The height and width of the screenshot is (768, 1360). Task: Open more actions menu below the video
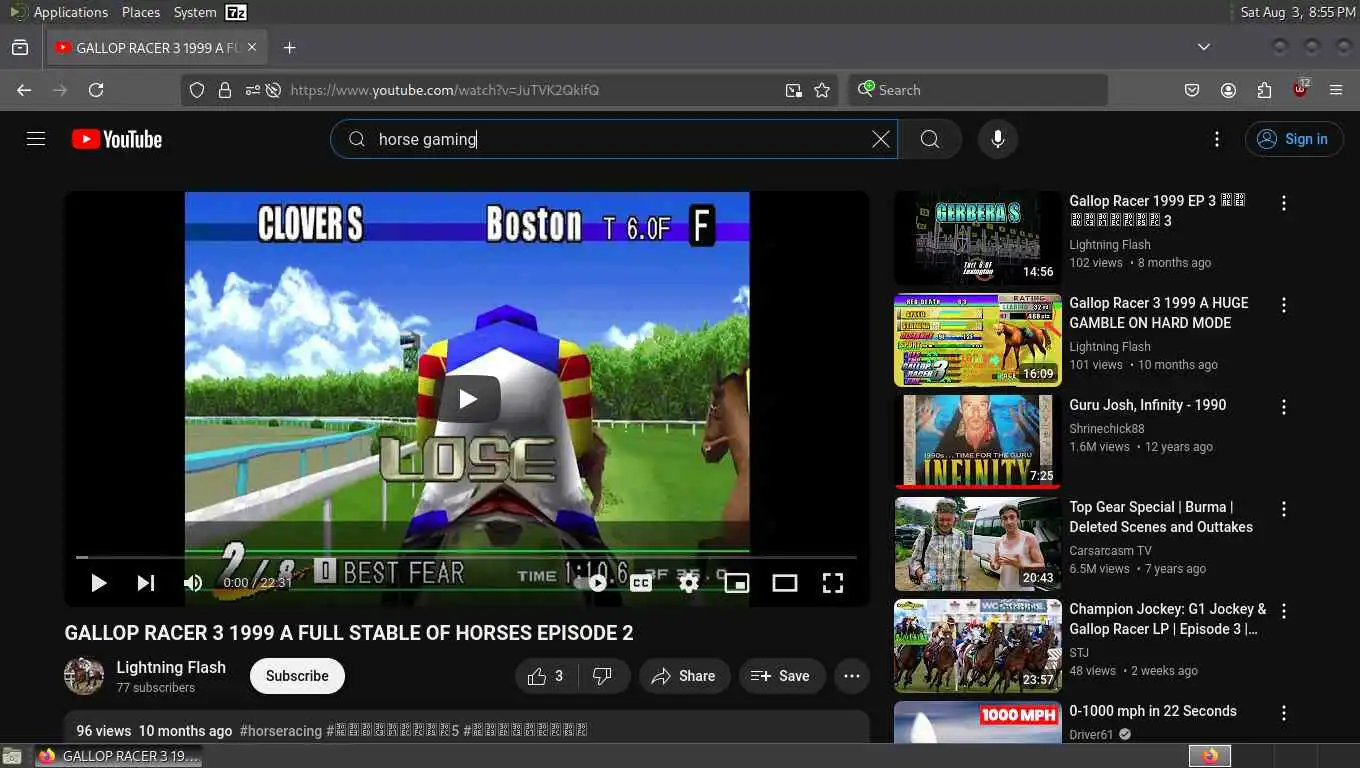[852, 676]
